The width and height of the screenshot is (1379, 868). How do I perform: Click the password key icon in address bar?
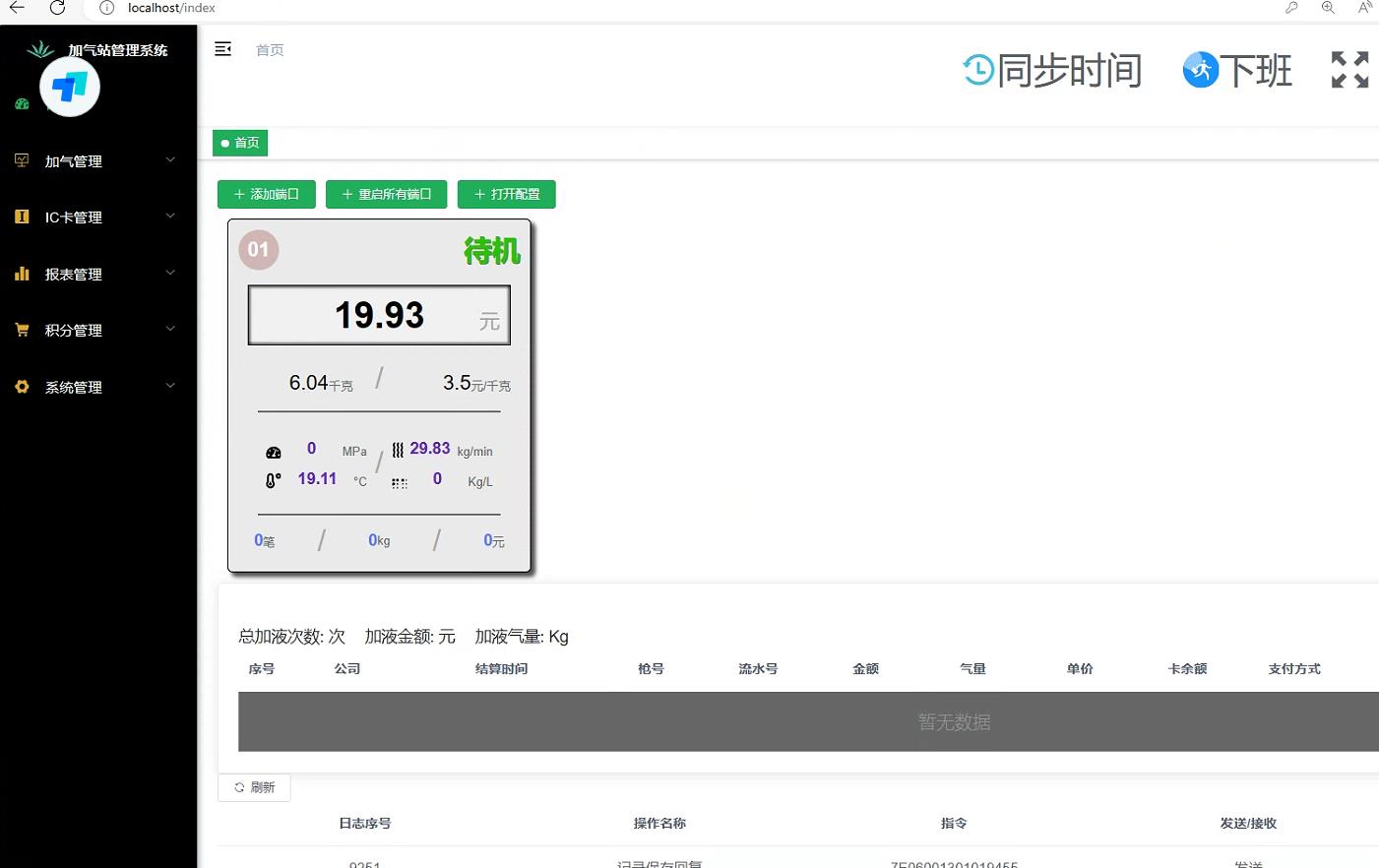click(x=1291, y=8)
